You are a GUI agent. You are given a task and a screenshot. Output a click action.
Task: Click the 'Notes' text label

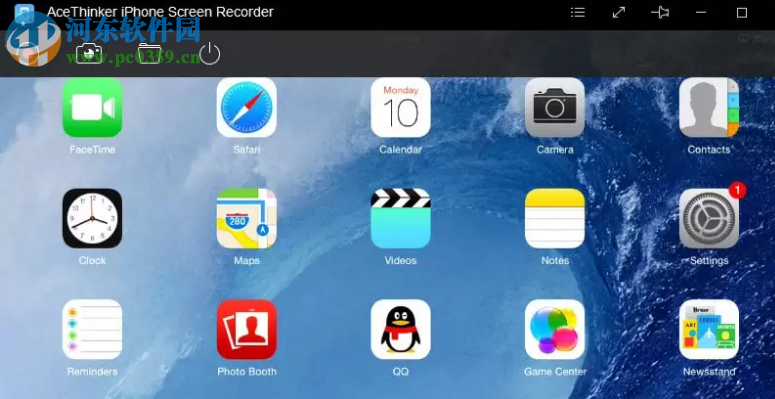(555, 261)
